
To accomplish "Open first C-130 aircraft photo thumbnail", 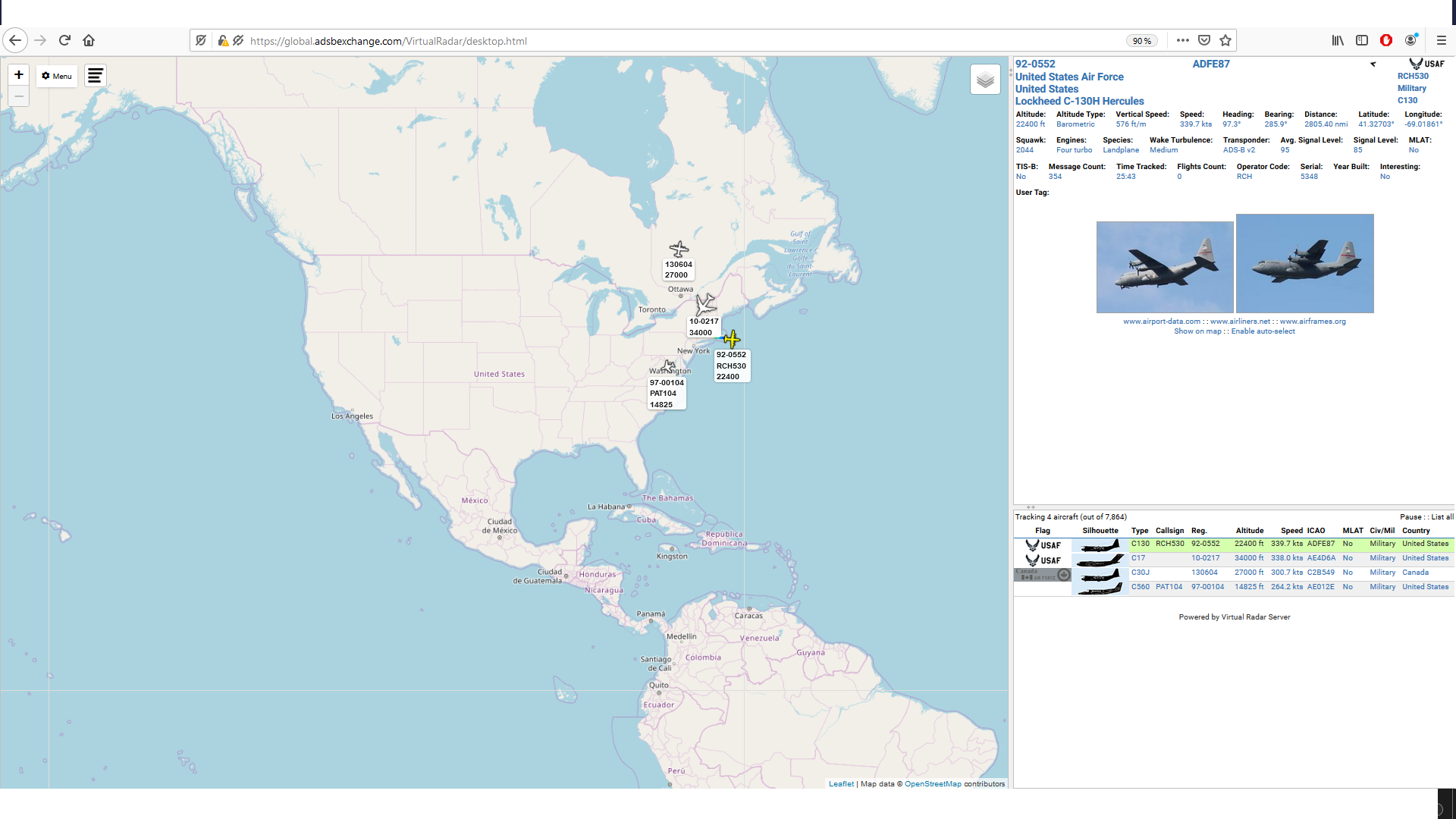I will [x=1165, y=267].
